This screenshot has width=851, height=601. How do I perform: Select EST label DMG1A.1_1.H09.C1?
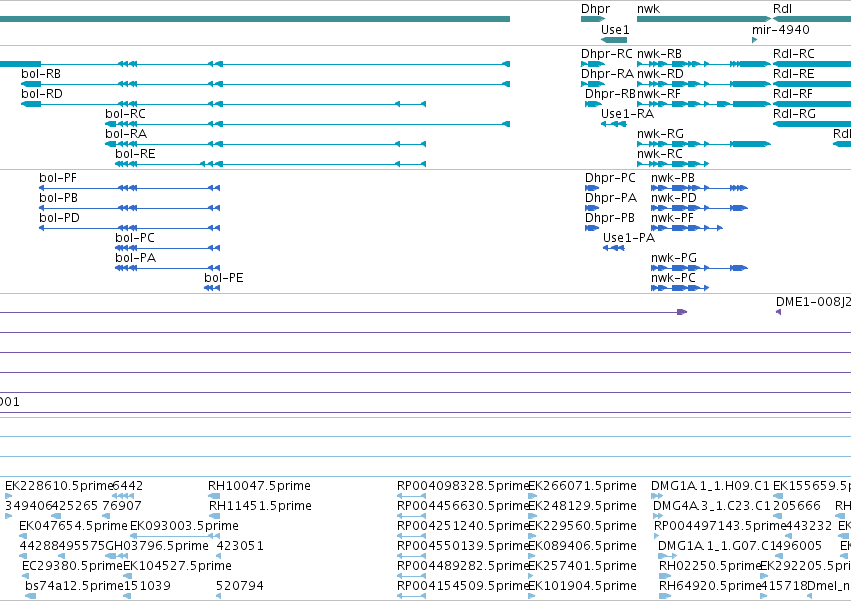coord(710,486)
